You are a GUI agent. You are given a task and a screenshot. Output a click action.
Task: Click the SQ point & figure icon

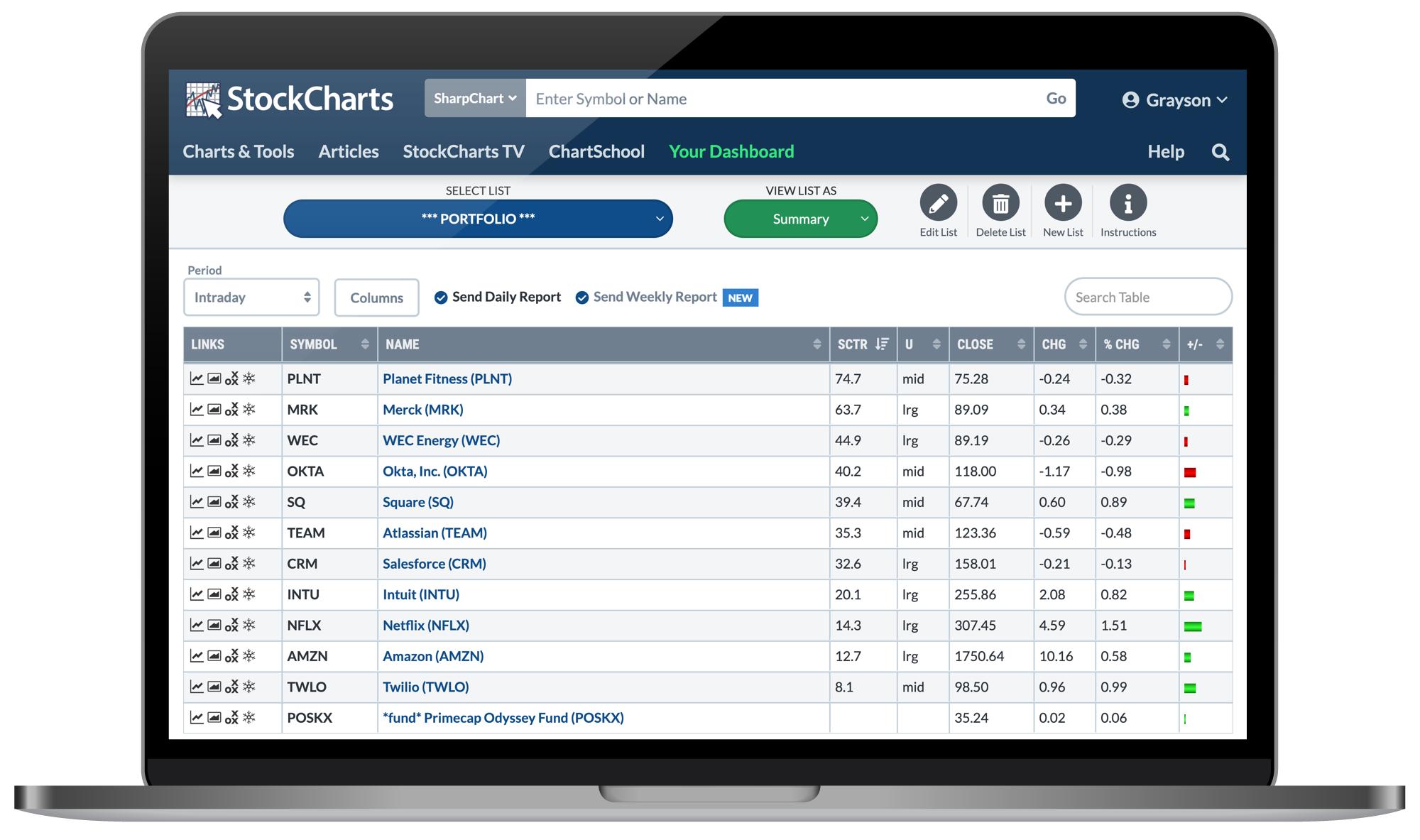[x=231, y=501]
